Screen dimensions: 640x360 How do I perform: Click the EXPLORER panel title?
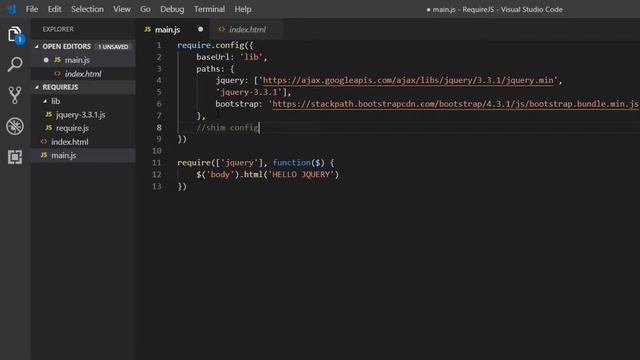[x=58, y=29]
